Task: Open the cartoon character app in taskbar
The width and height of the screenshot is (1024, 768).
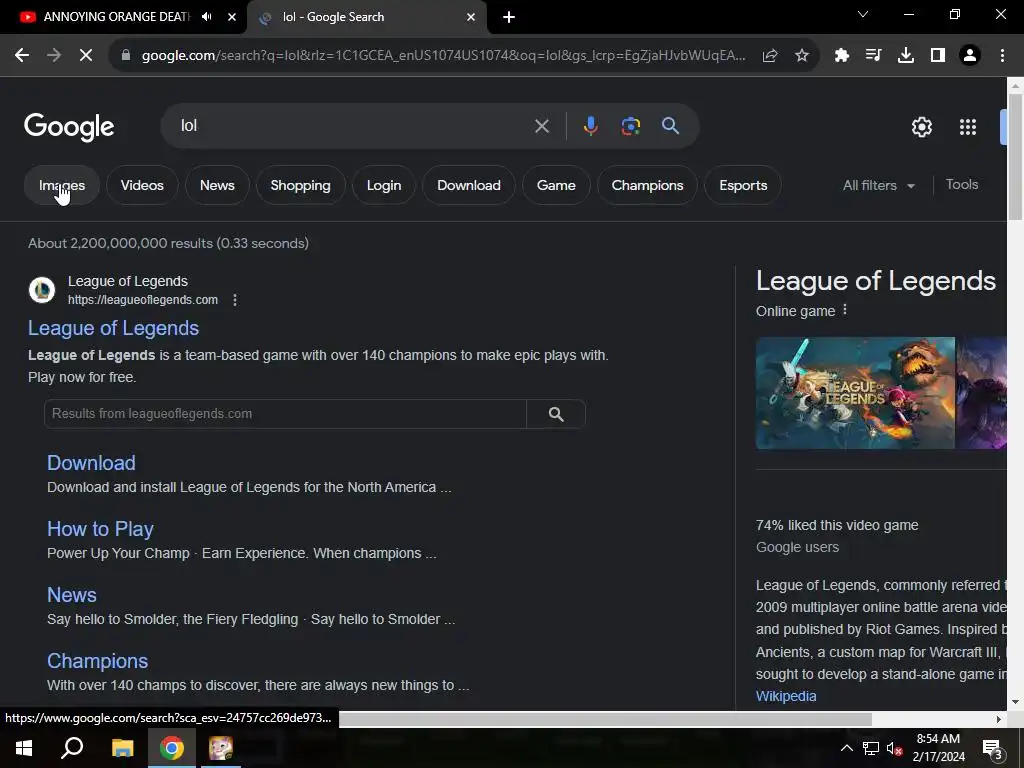Action: point(221,748)
